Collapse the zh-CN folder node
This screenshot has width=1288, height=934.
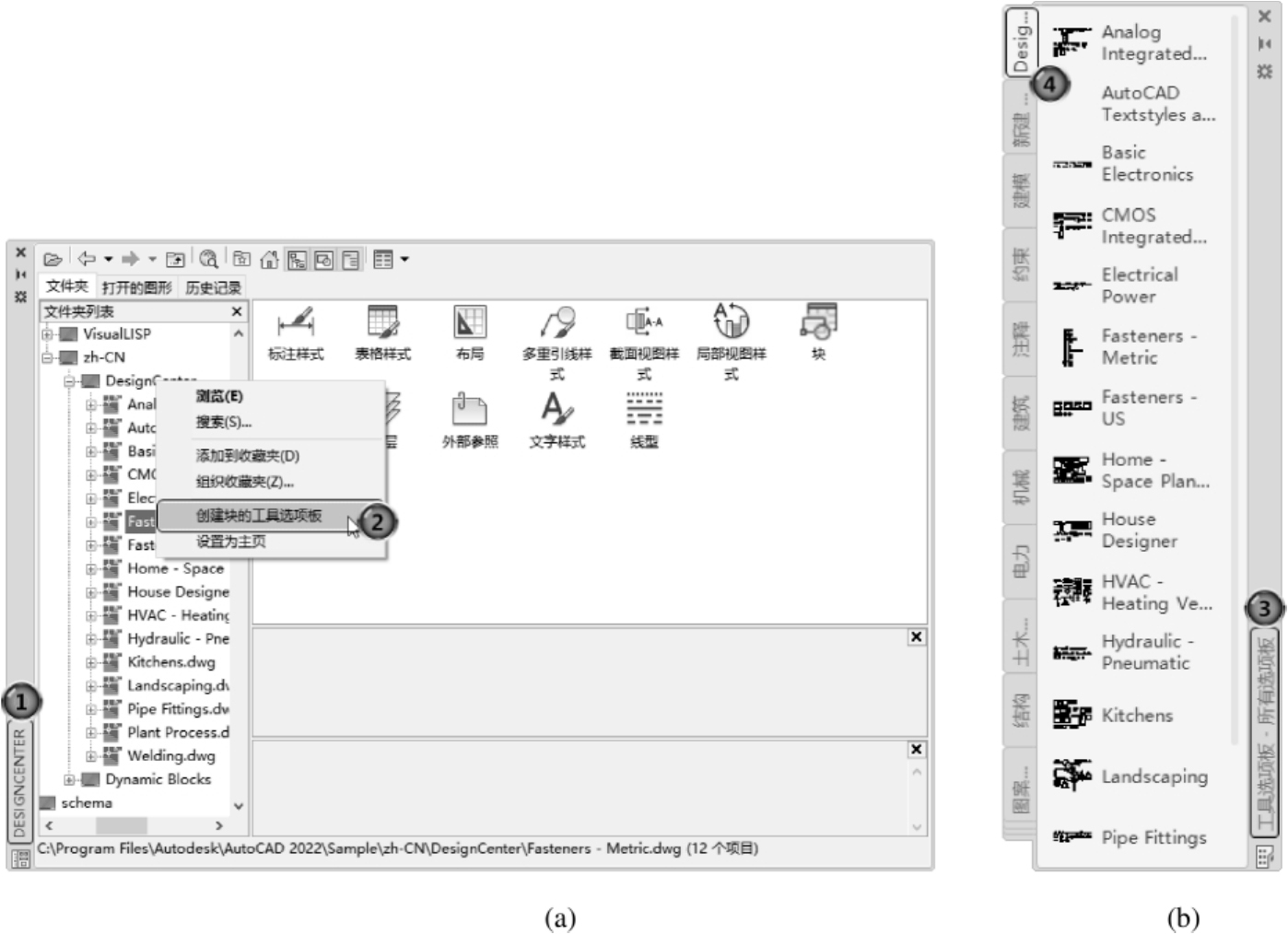coord(47,357)
